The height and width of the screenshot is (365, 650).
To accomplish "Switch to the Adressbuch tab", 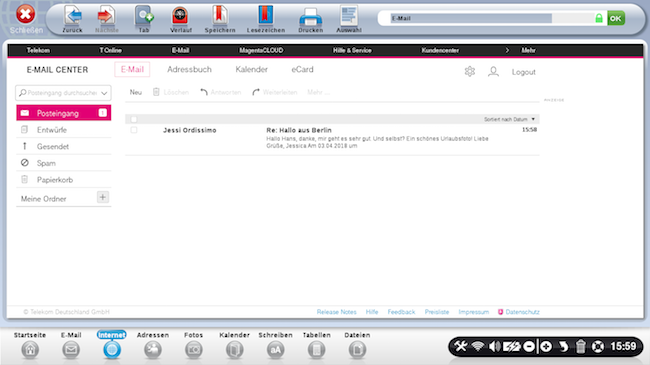I will point(189,69).
